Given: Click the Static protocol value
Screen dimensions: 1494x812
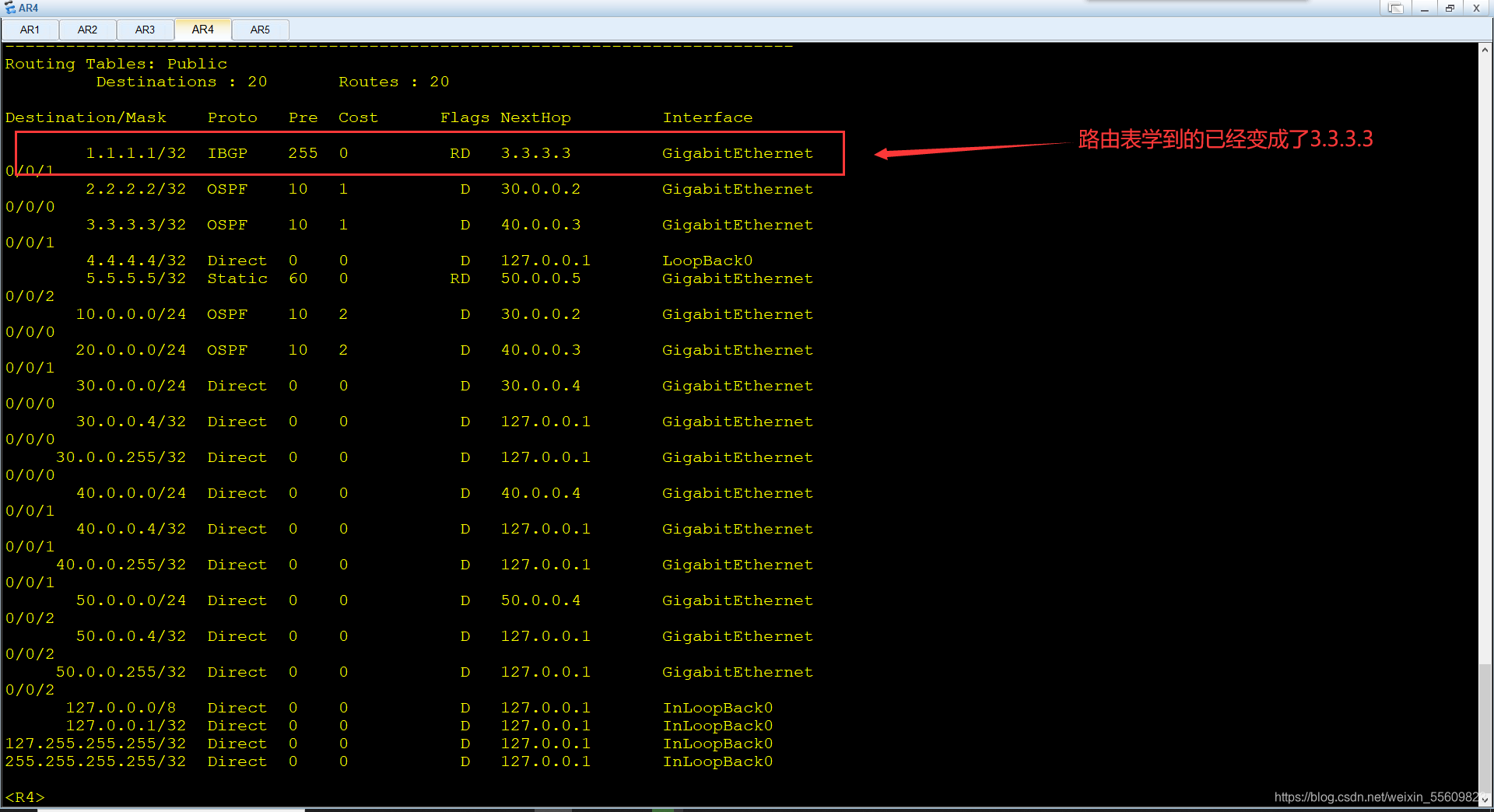Looking at the screenshot, I should click(237, 278).
